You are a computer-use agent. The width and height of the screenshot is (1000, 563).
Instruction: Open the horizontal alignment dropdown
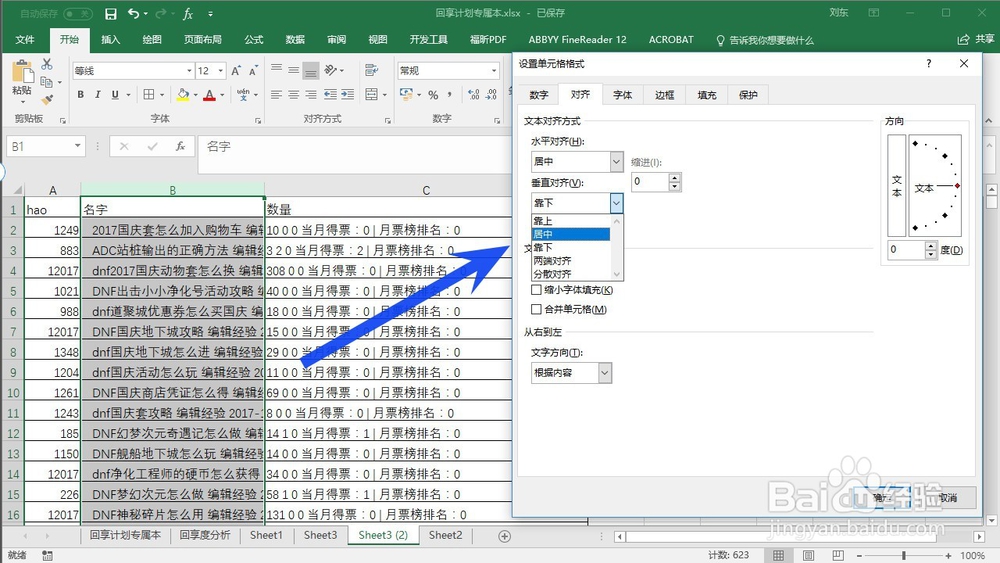click(x=616, y=161)
